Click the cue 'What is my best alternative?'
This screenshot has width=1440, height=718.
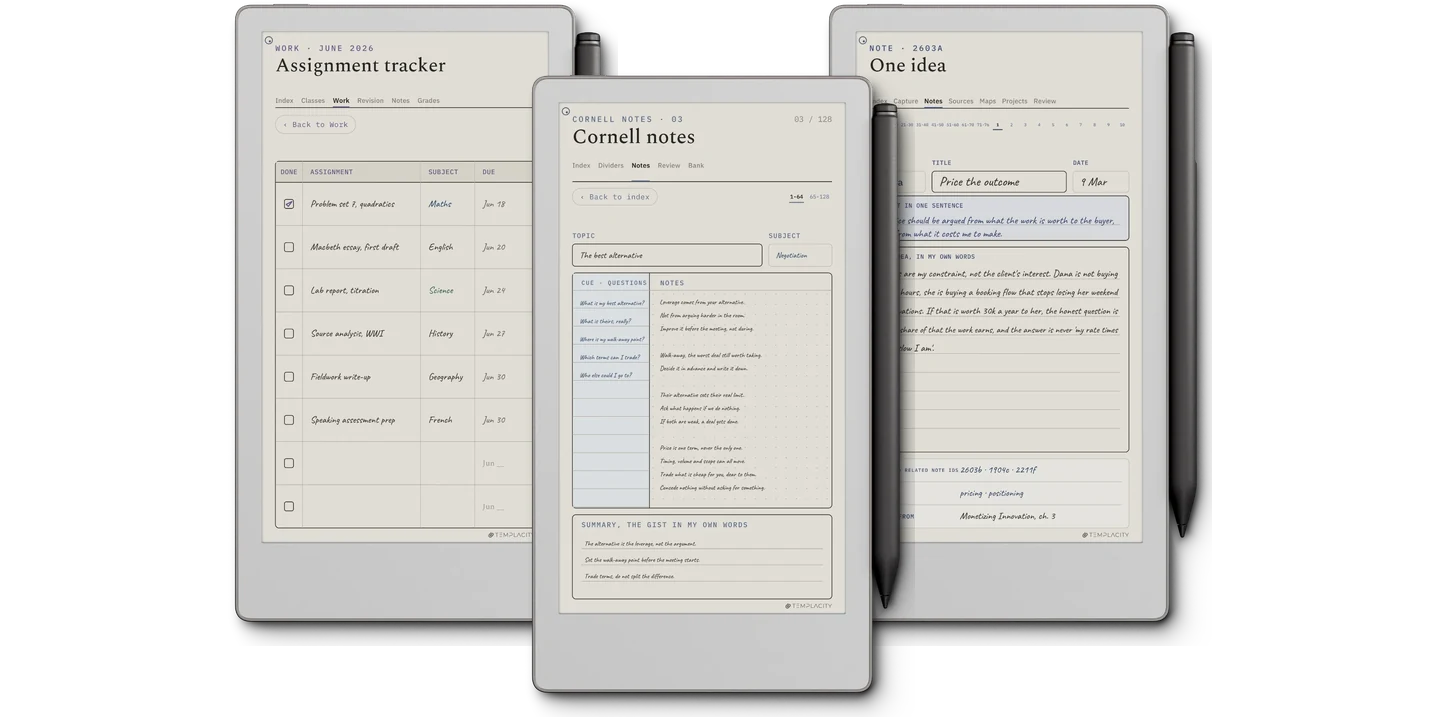click(x=612, y=303)
